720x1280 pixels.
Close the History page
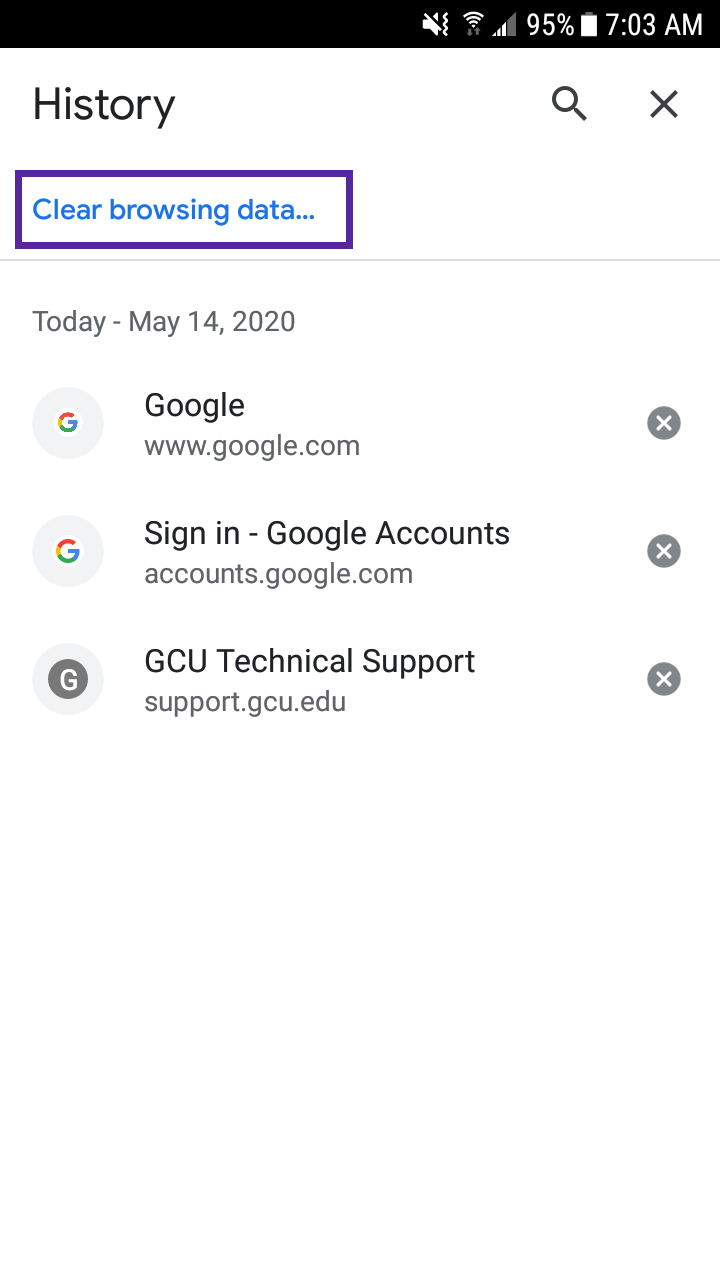click(664, 104)
